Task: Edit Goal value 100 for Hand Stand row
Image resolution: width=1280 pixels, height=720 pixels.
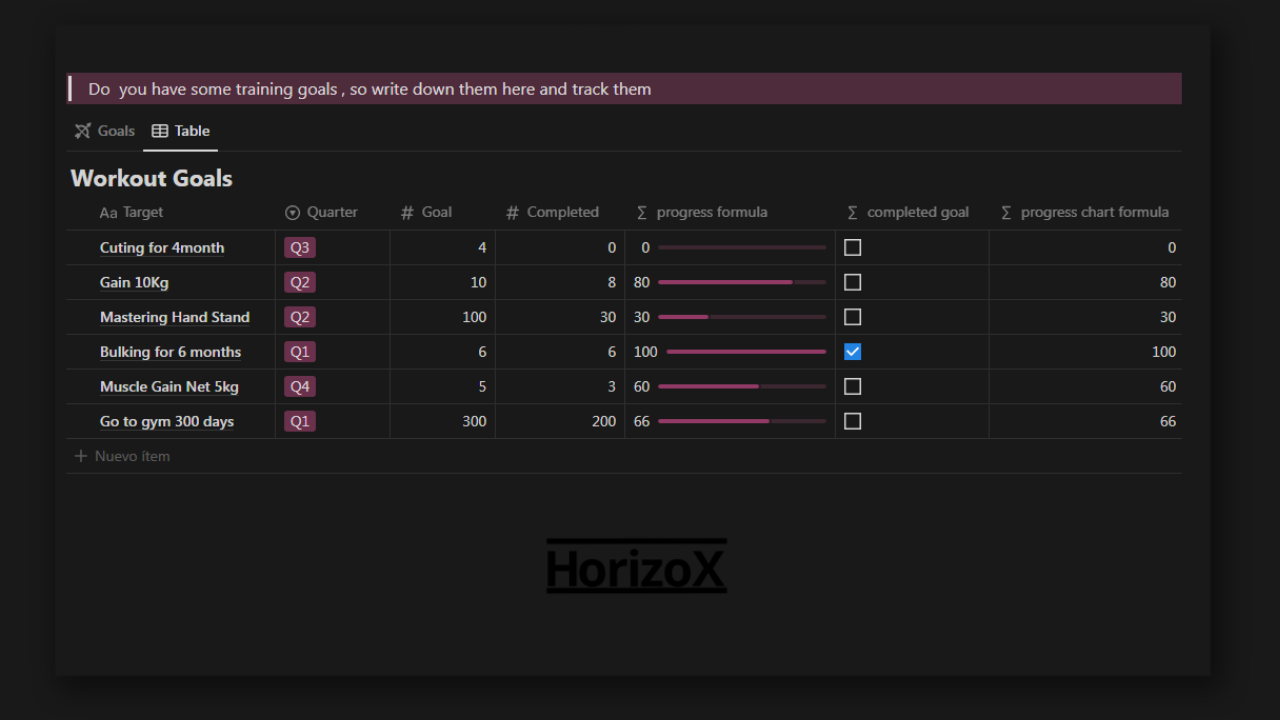Action: click(474, 317)
